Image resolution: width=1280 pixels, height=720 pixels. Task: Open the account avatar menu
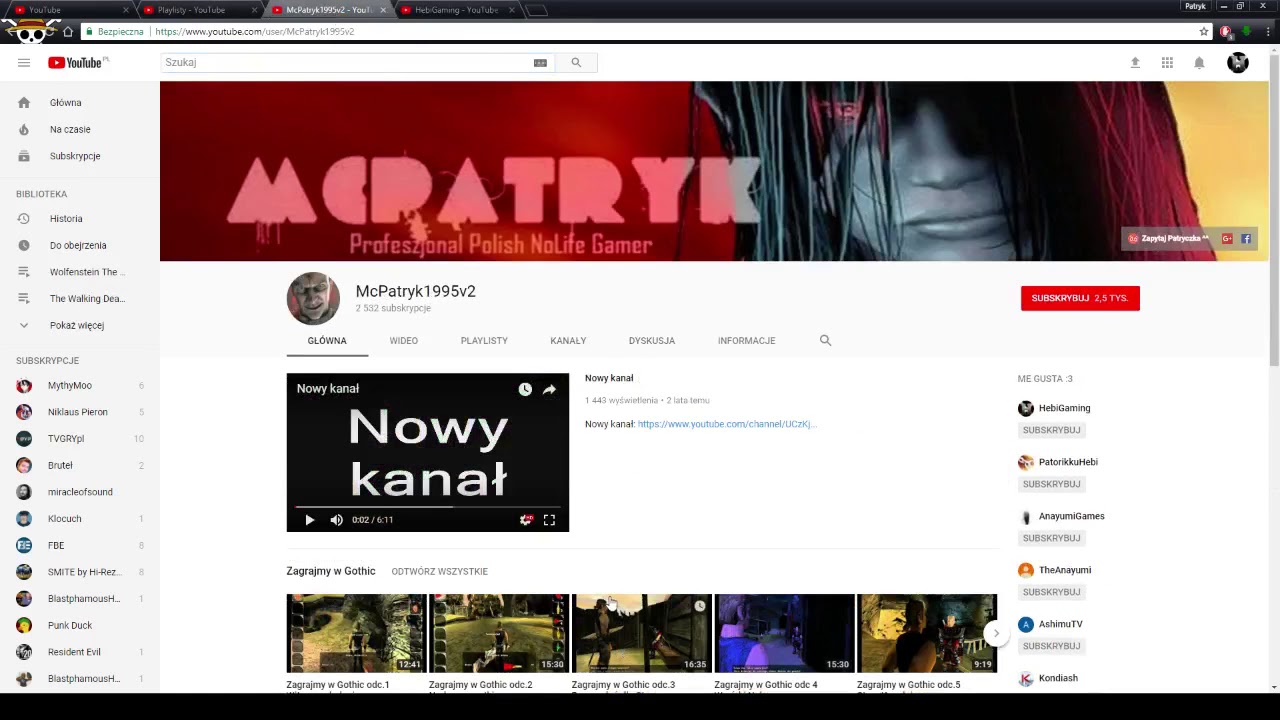(x=1238, y=63)
